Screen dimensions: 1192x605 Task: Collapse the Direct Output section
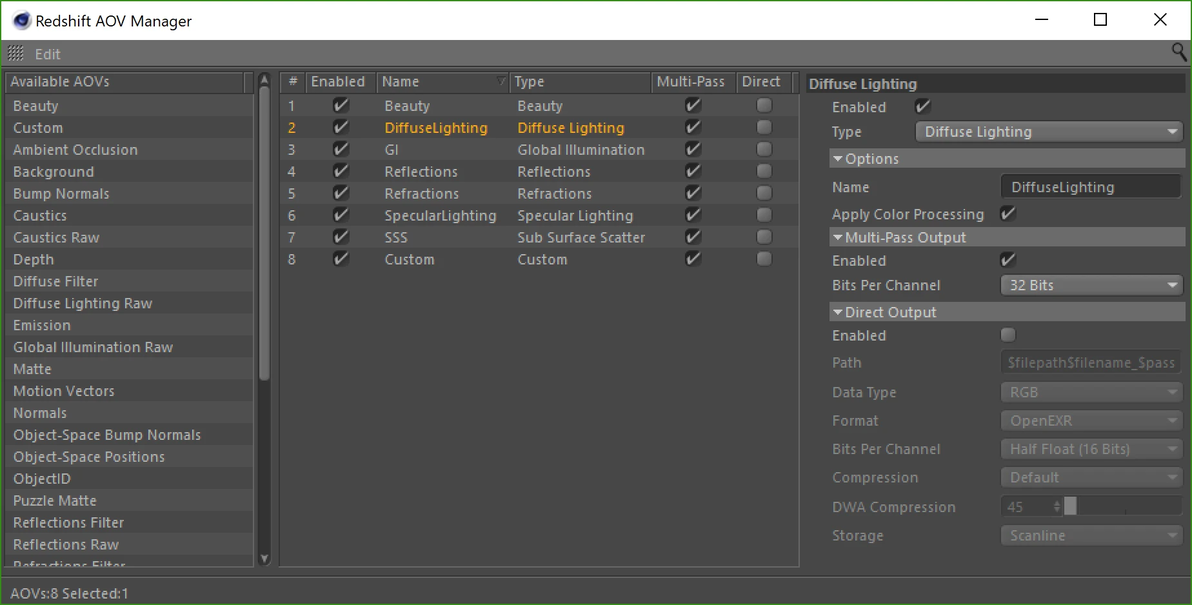tap(838, 313)
